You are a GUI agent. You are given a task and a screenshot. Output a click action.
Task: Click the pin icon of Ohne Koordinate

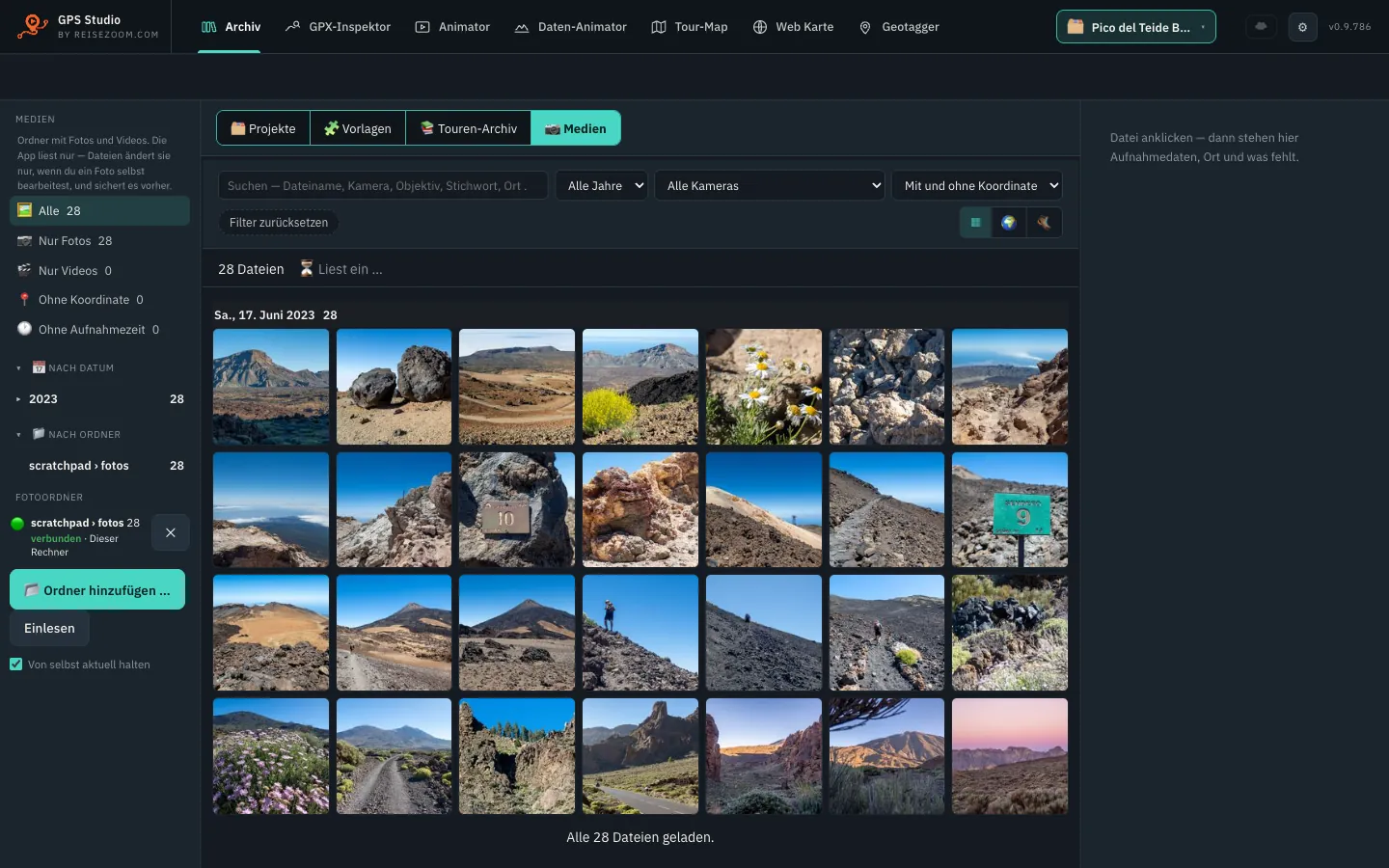click(x=24, y=300)
